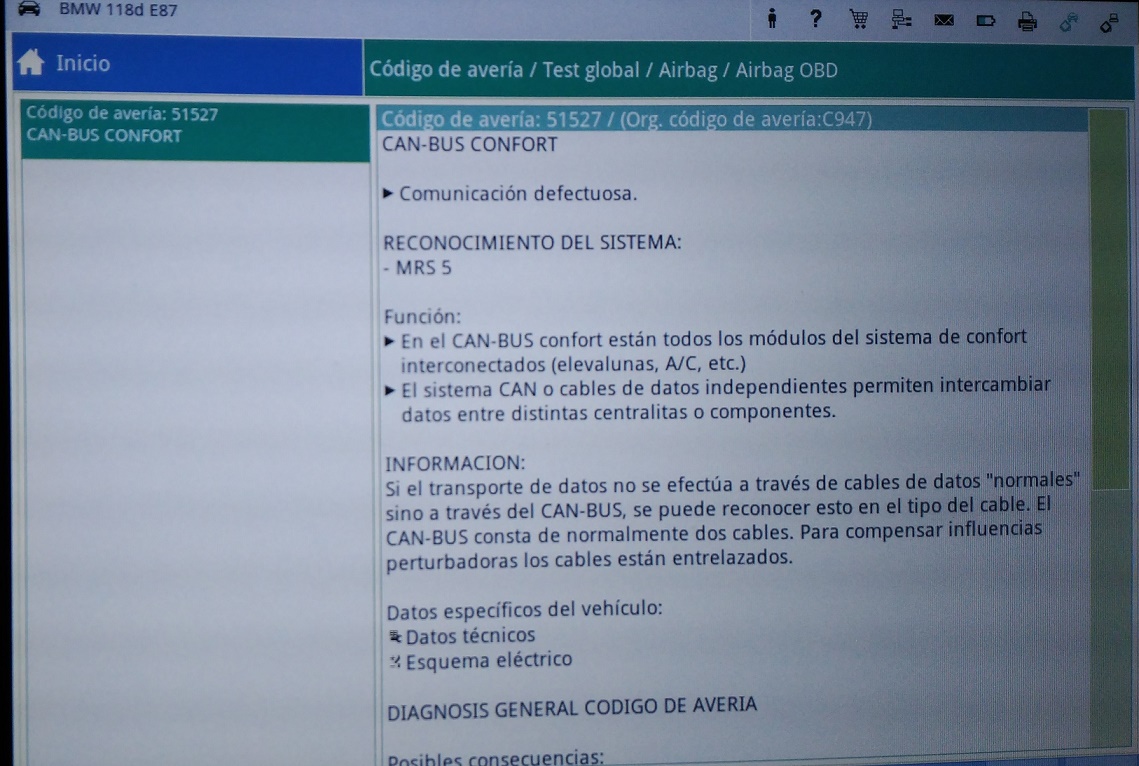Screen dimensions: 1139x766
Task: Go to the Inicio home button
Action: click(x=82, y=64)
